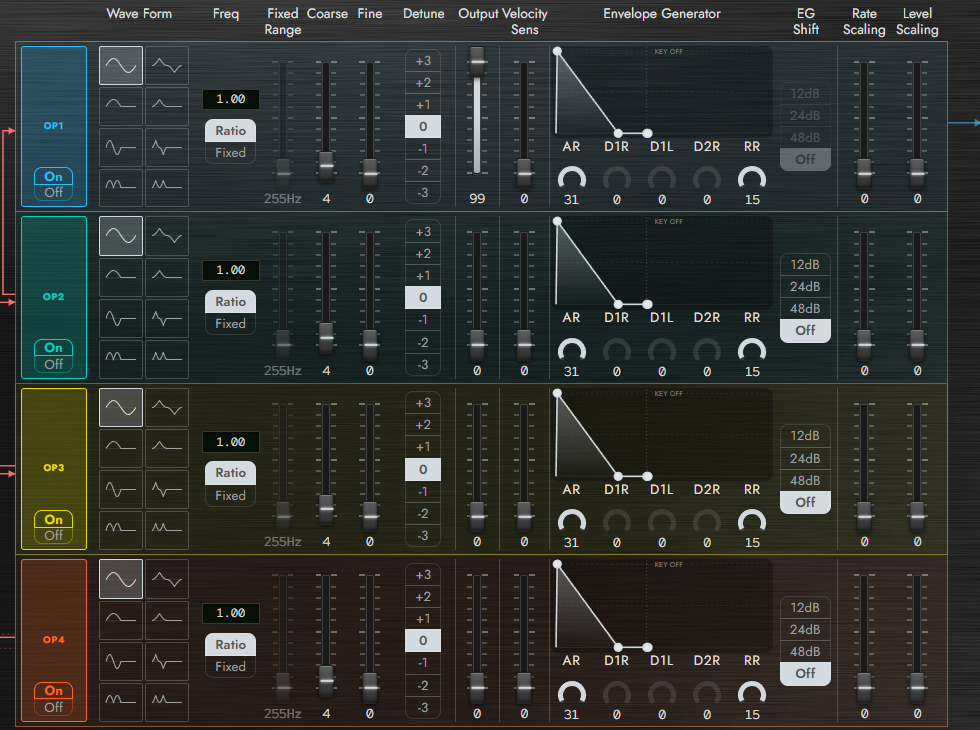Switch OP2 to On
The image size is (980, 730).
[53, 348]
